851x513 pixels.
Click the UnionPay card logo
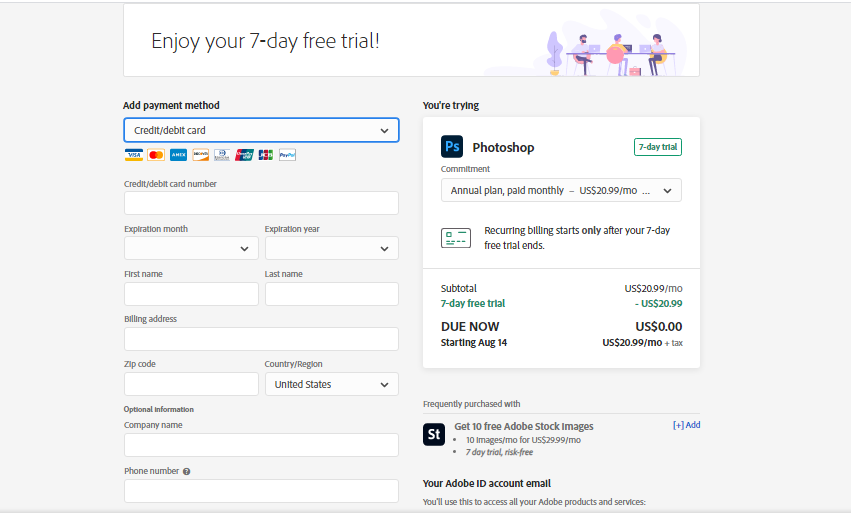click(x=244, y=155)
